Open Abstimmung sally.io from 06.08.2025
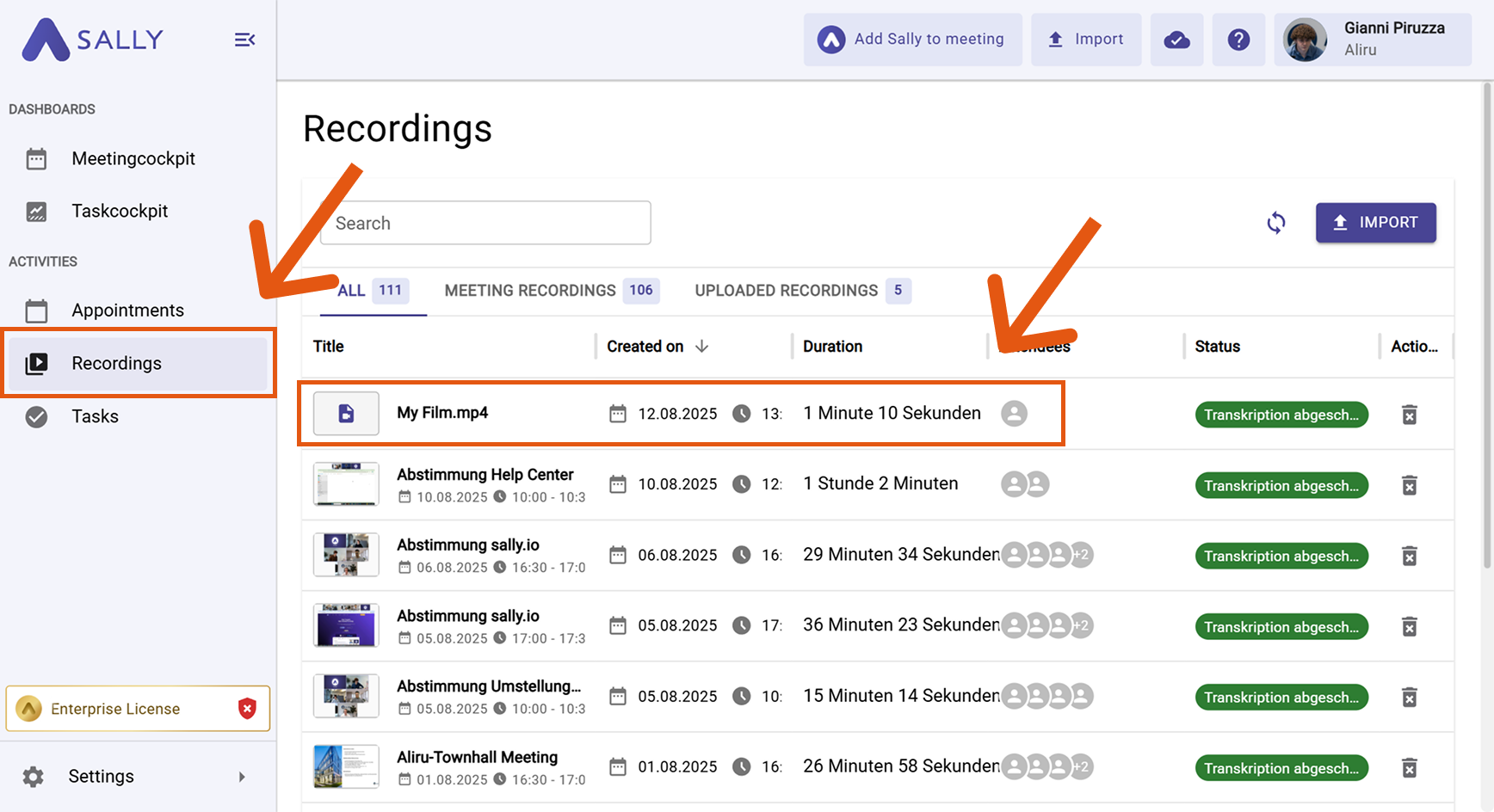The image size is (1494, 812). (x=468, y=545)
